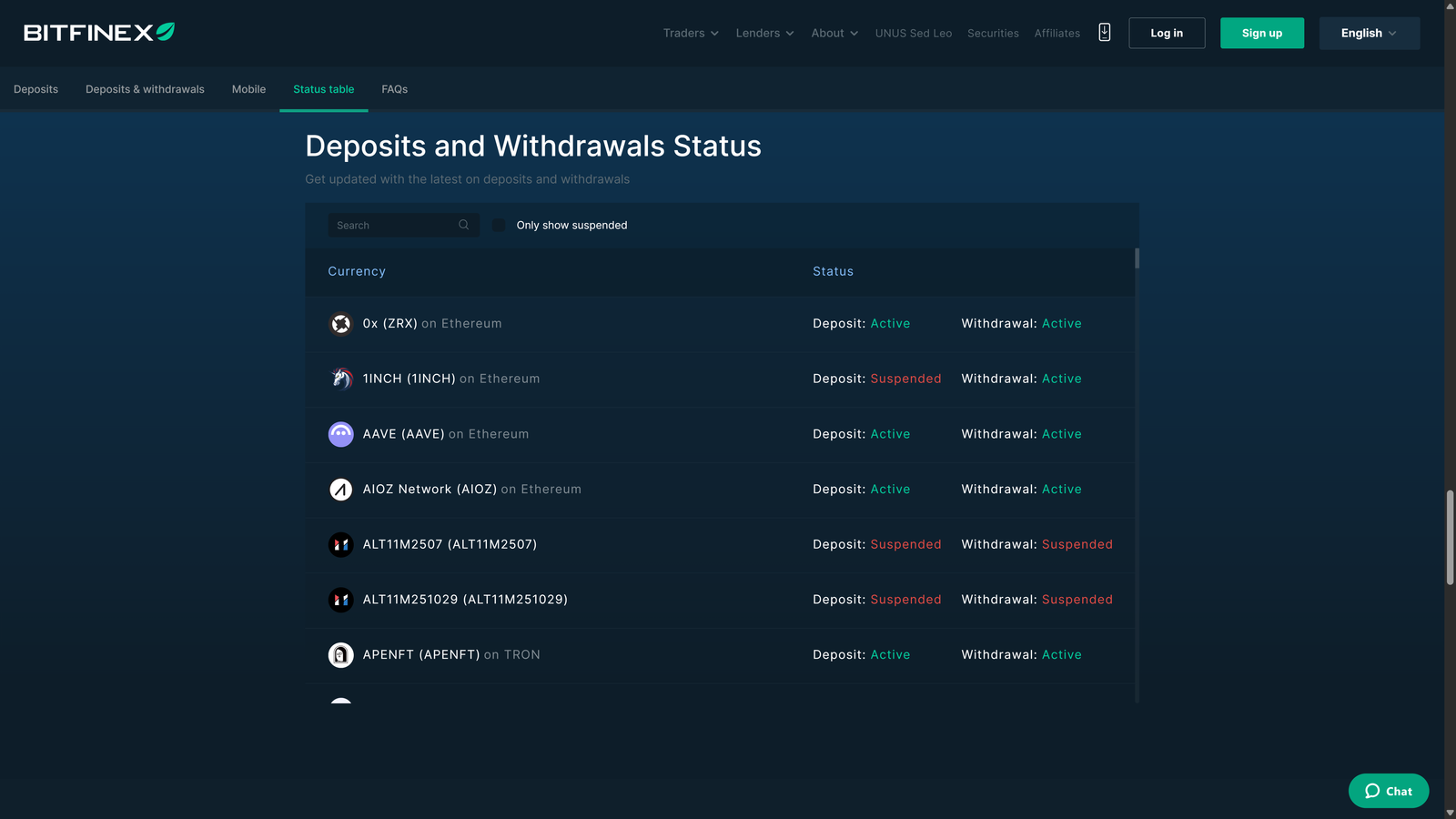Select the 0x (ZRX) coin icon

point(340,323)
